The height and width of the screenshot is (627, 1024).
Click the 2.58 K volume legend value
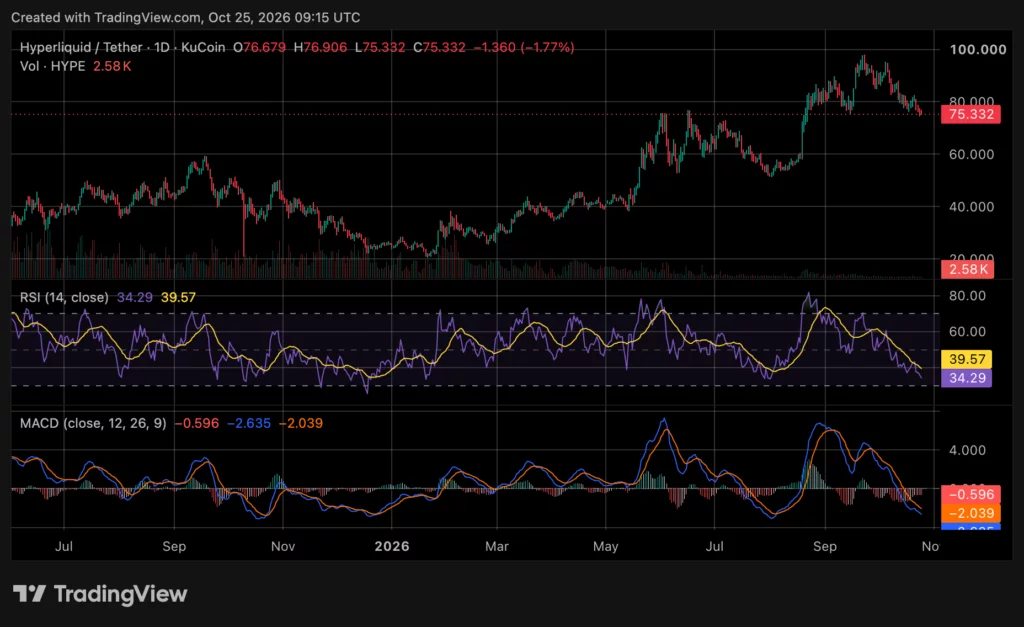point(112,66)
